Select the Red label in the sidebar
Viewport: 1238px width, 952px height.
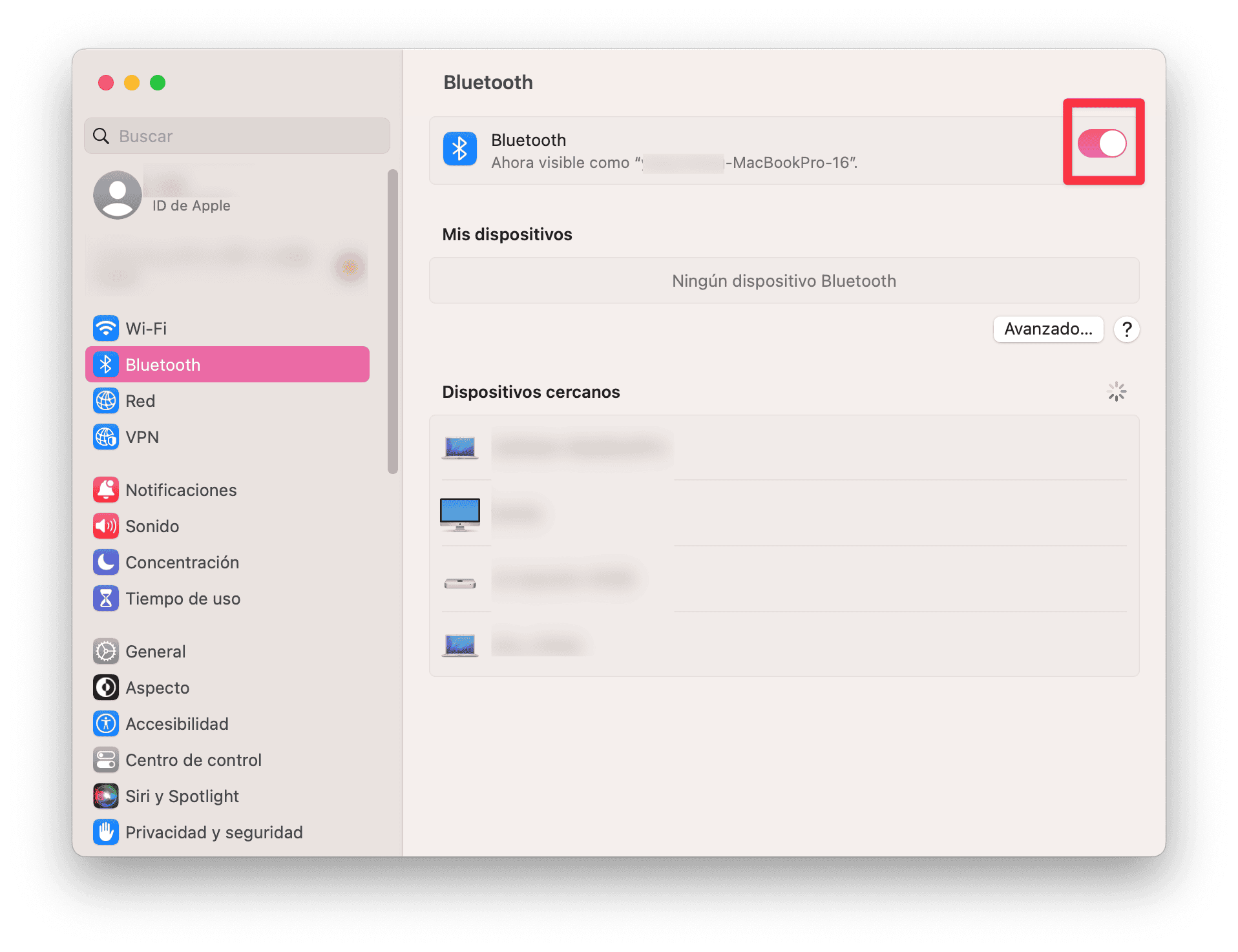(x=140, y=400)
